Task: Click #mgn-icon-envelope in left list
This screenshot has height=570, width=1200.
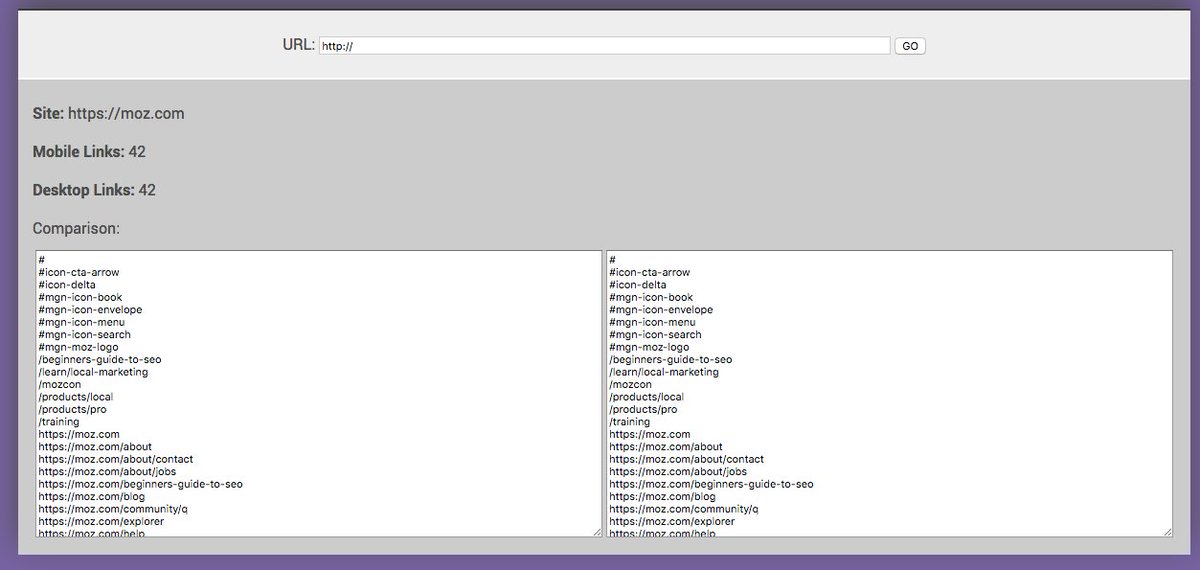Action: tap(90, 310)
